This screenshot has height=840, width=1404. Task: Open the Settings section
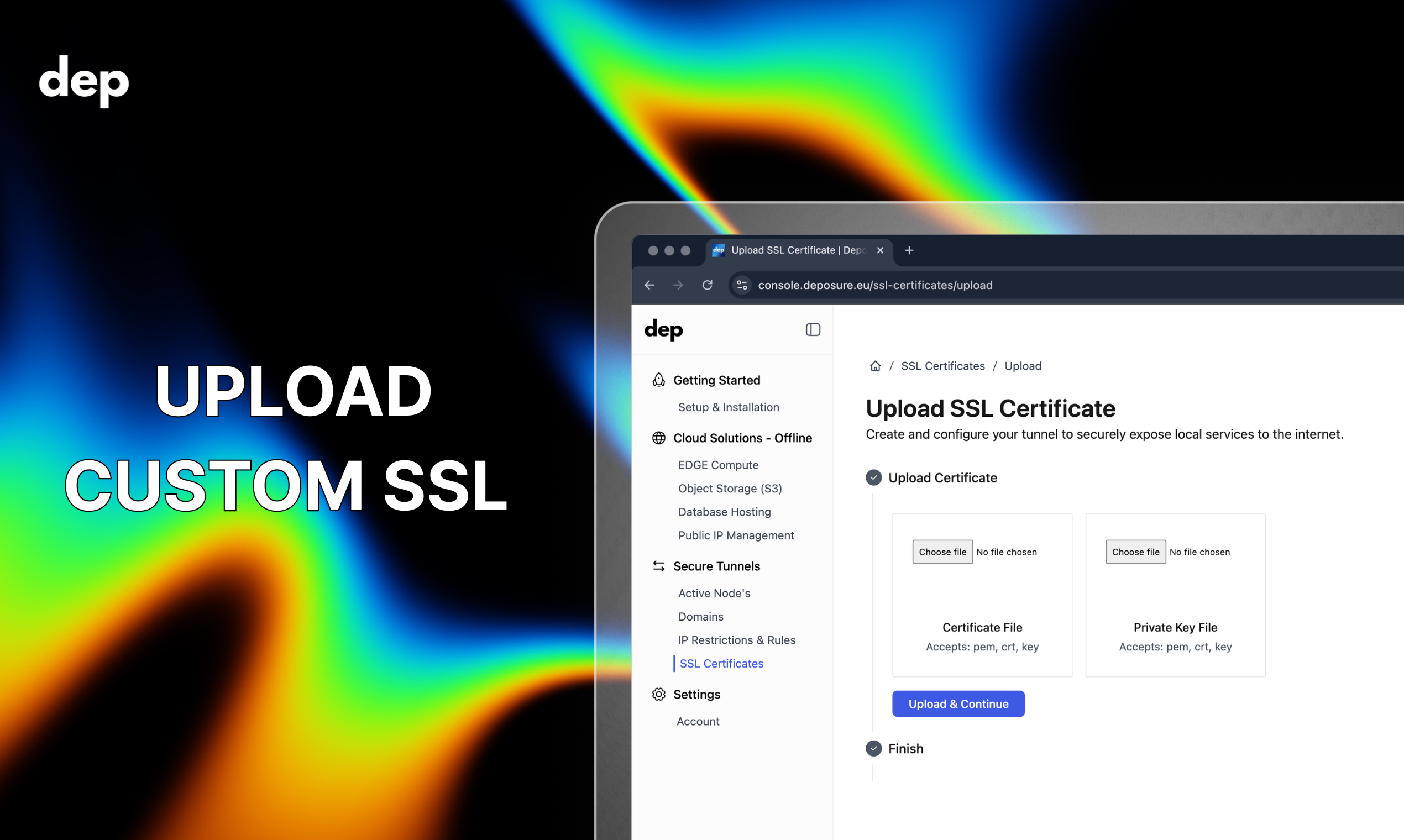coord(697,695)
